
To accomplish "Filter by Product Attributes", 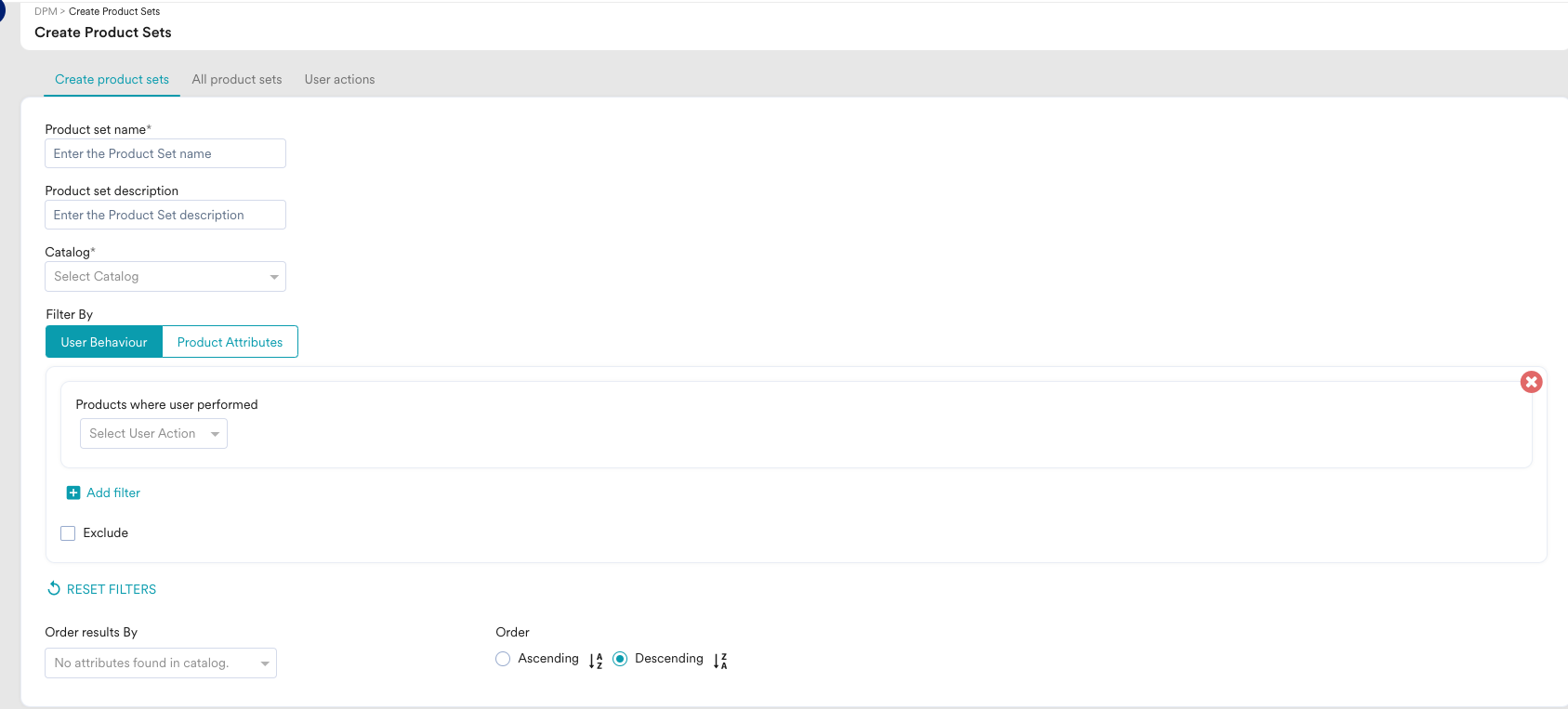I will (230, 342).
